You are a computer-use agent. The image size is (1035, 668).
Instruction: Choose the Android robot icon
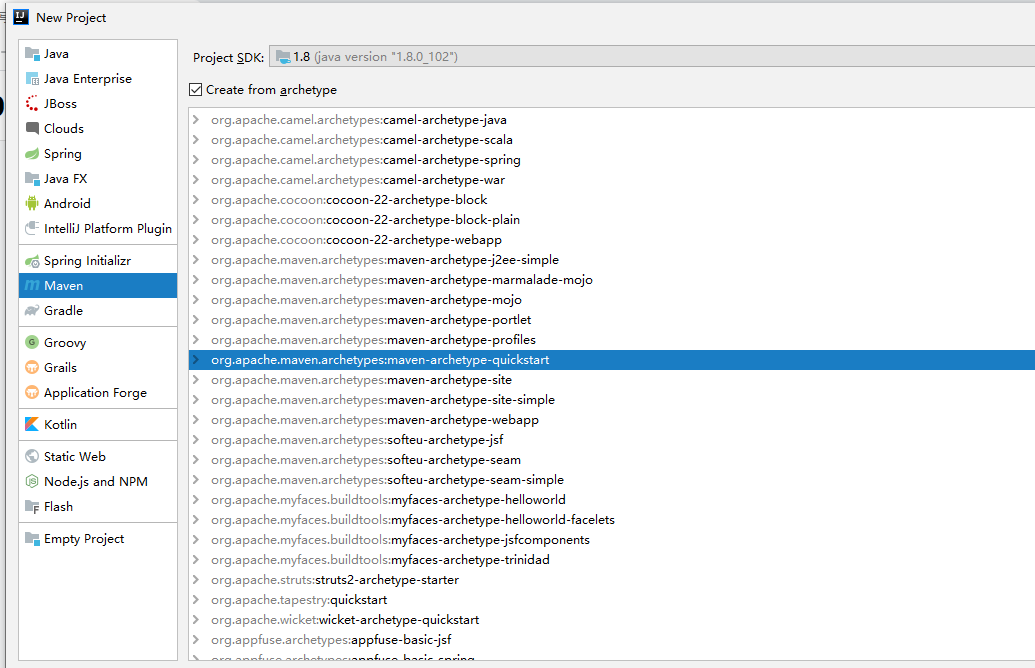click(32, 203)
